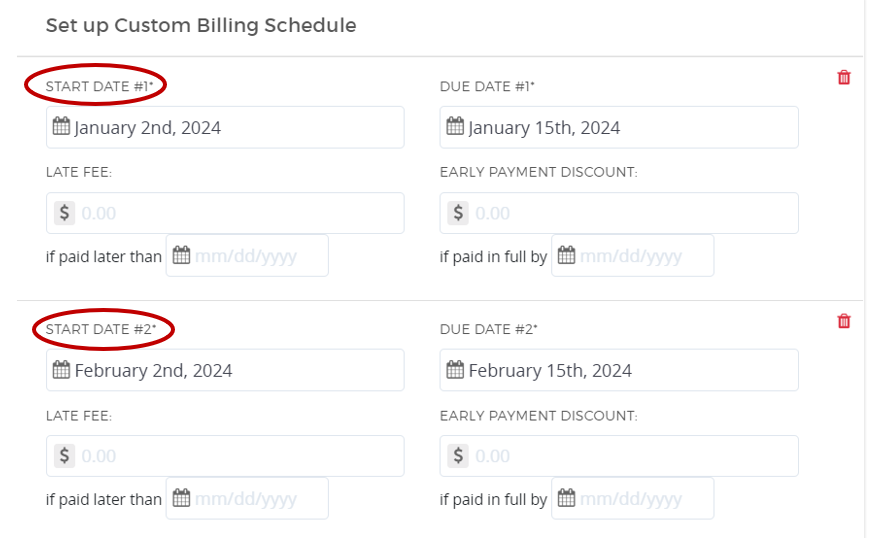Click calendar icon in Due Date #2

point(455,370)
